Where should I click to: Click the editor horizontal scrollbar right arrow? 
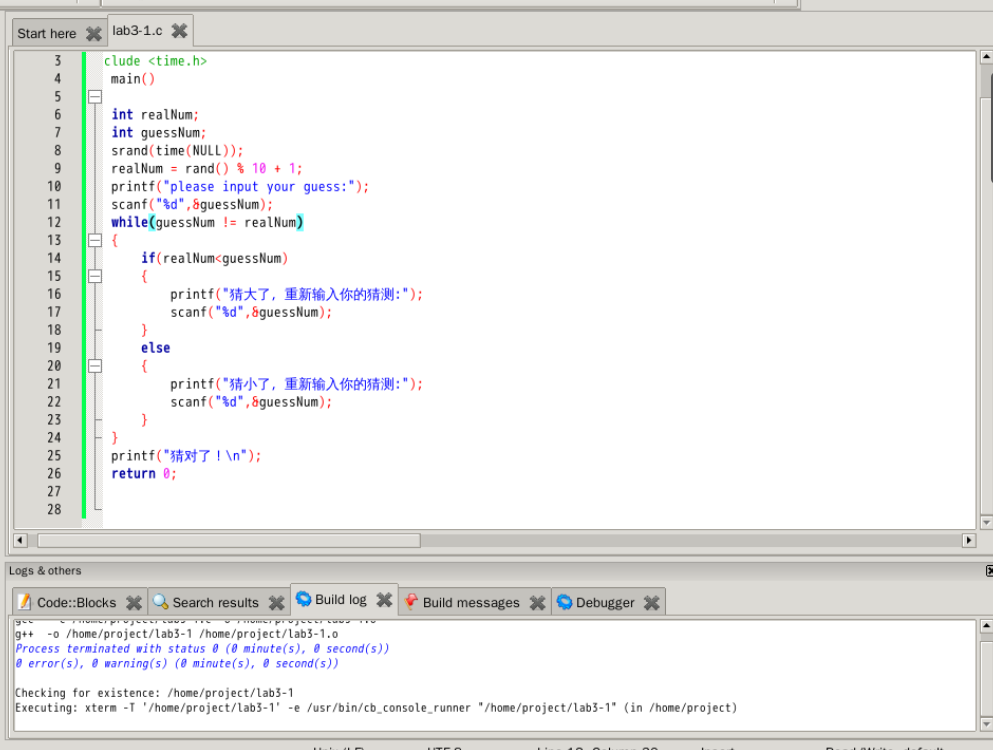968,540
